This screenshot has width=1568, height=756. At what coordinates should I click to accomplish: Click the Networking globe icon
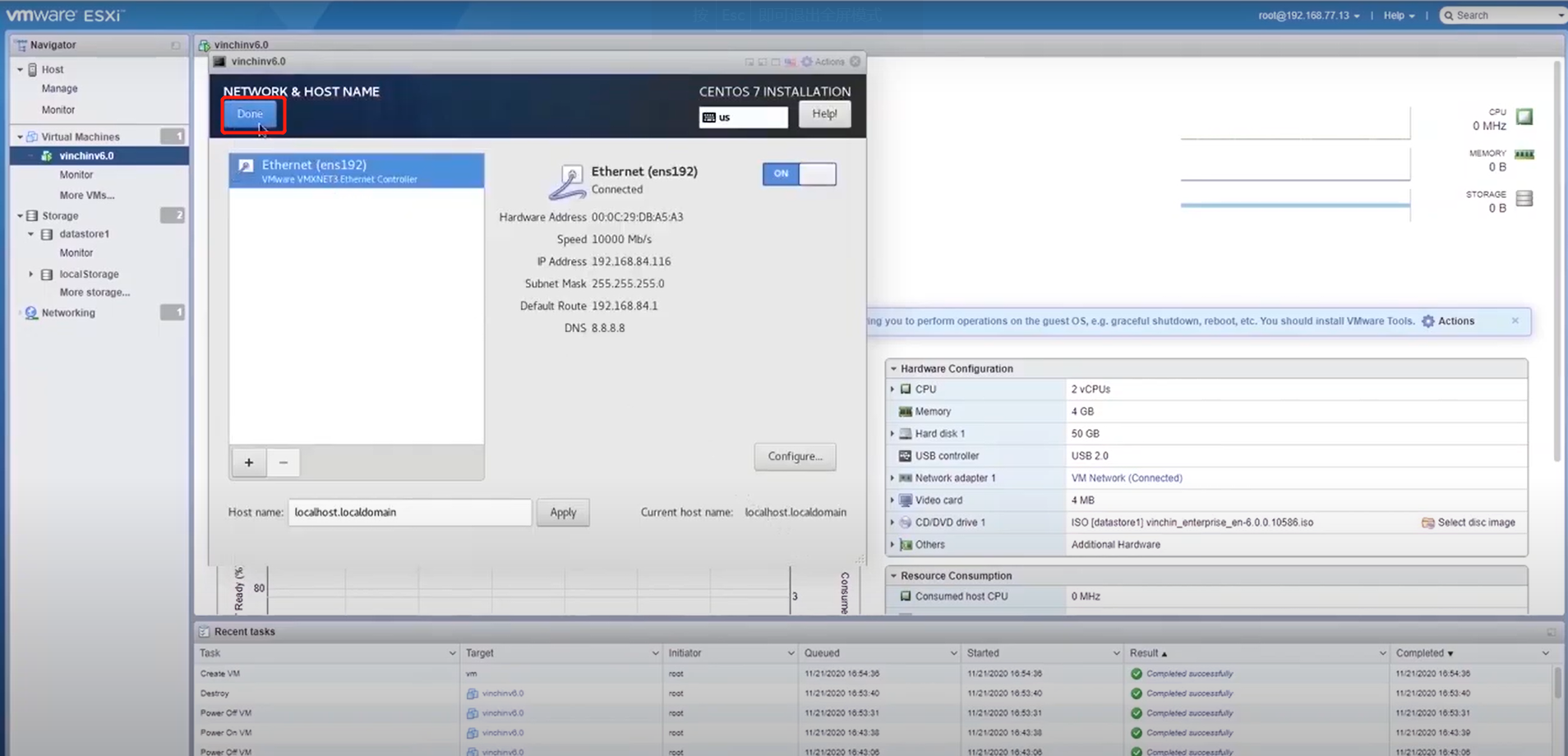(x=31, y=313)
